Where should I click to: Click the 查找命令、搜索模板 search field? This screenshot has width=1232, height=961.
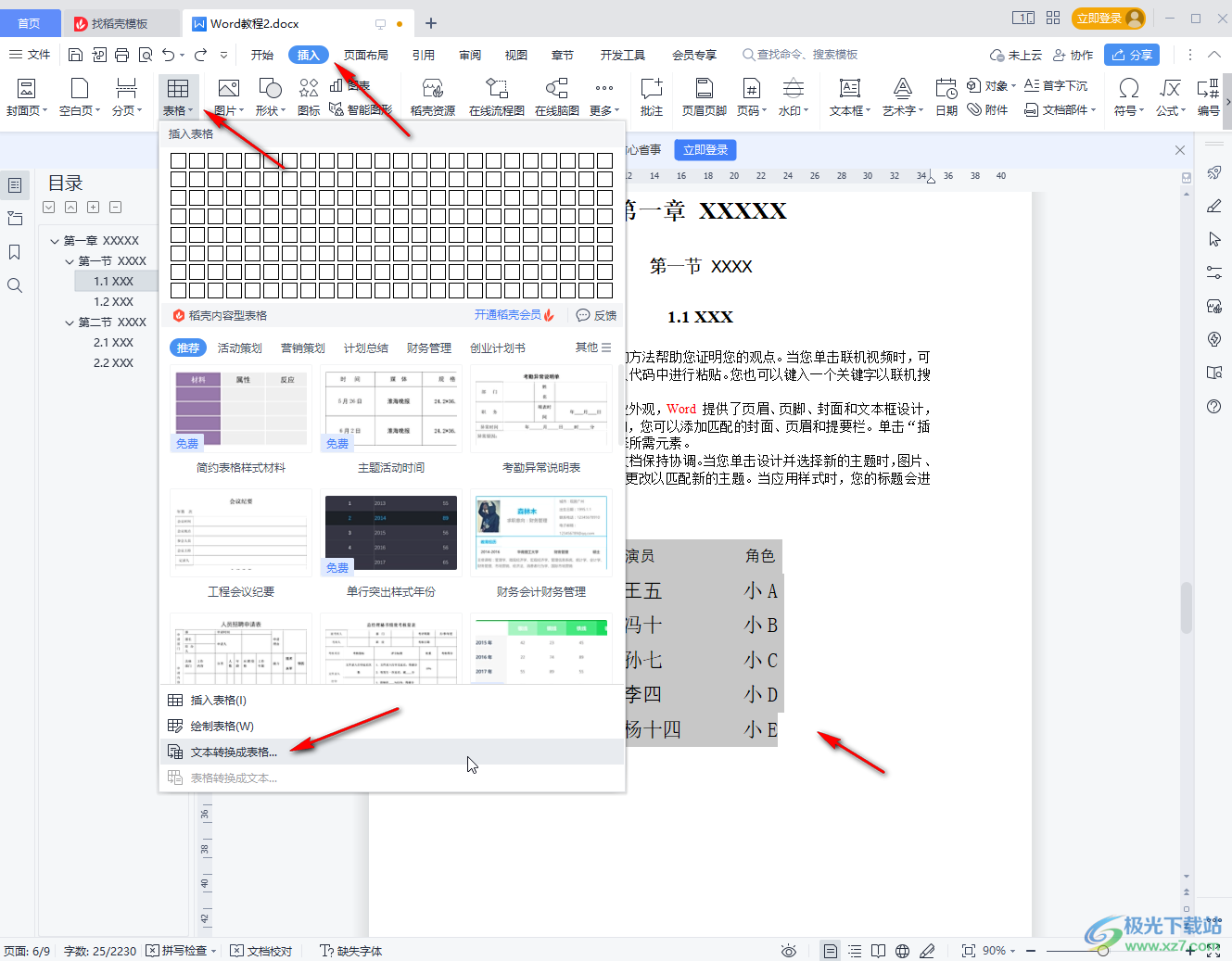(x=801, y=55)
